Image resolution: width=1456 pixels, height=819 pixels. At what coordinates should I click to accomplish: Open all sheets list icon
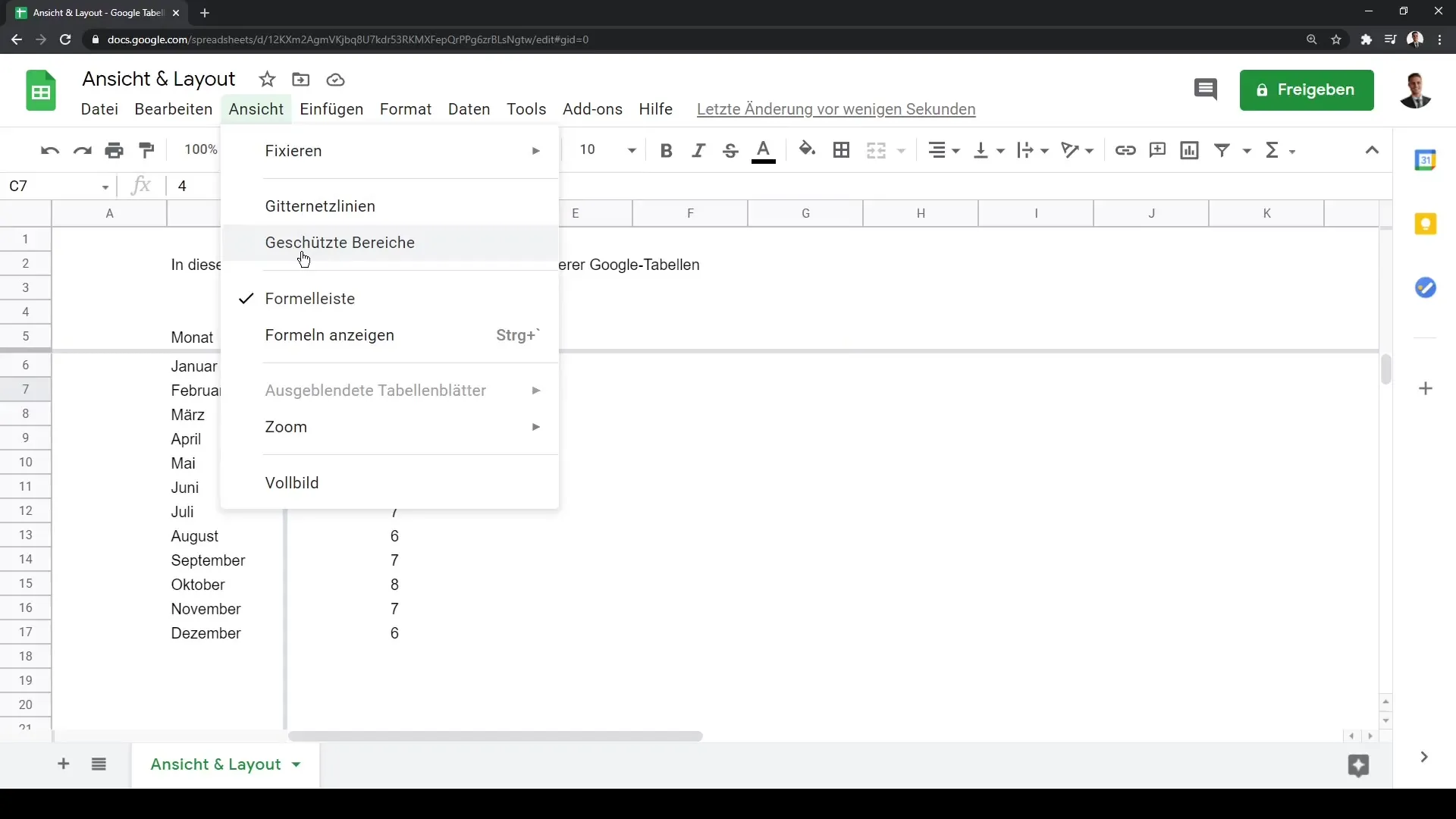coord(99,764)
